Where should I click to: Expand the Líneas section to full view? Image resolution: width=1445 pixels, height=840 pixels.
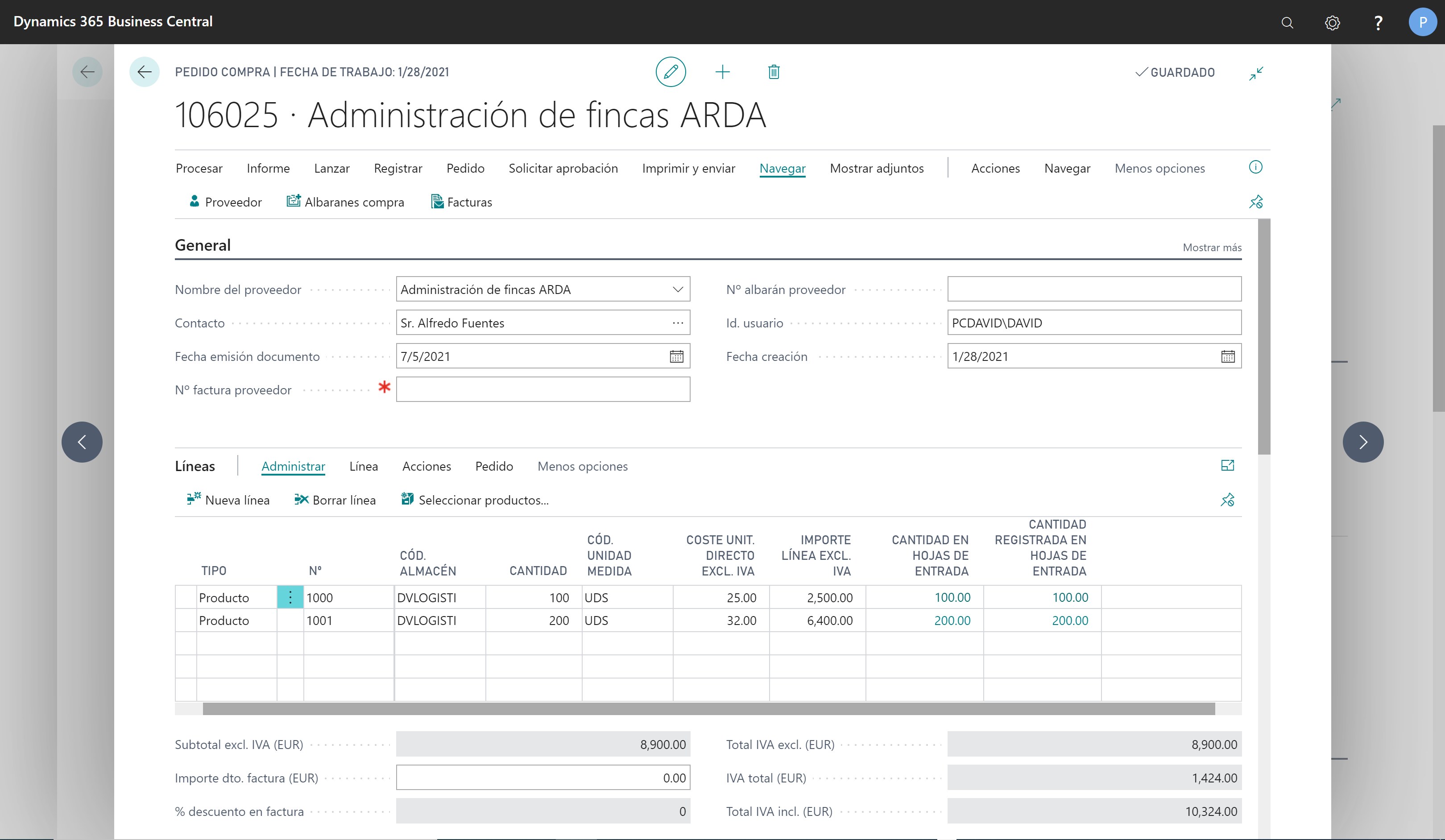pos(1227,465)
